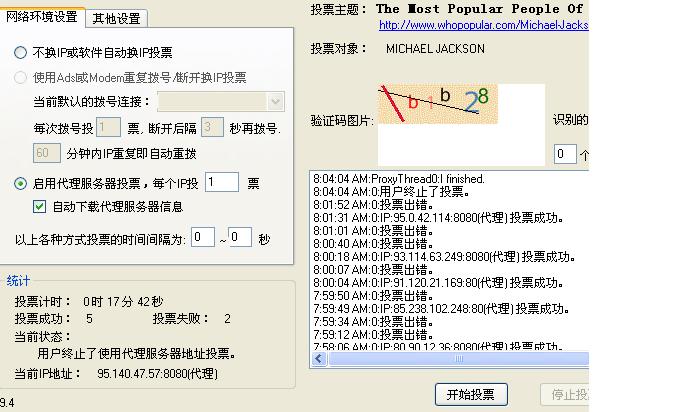683x412 pixels.
Task: Switch to the 其他设置 tab
Action: tap(117, 18)
